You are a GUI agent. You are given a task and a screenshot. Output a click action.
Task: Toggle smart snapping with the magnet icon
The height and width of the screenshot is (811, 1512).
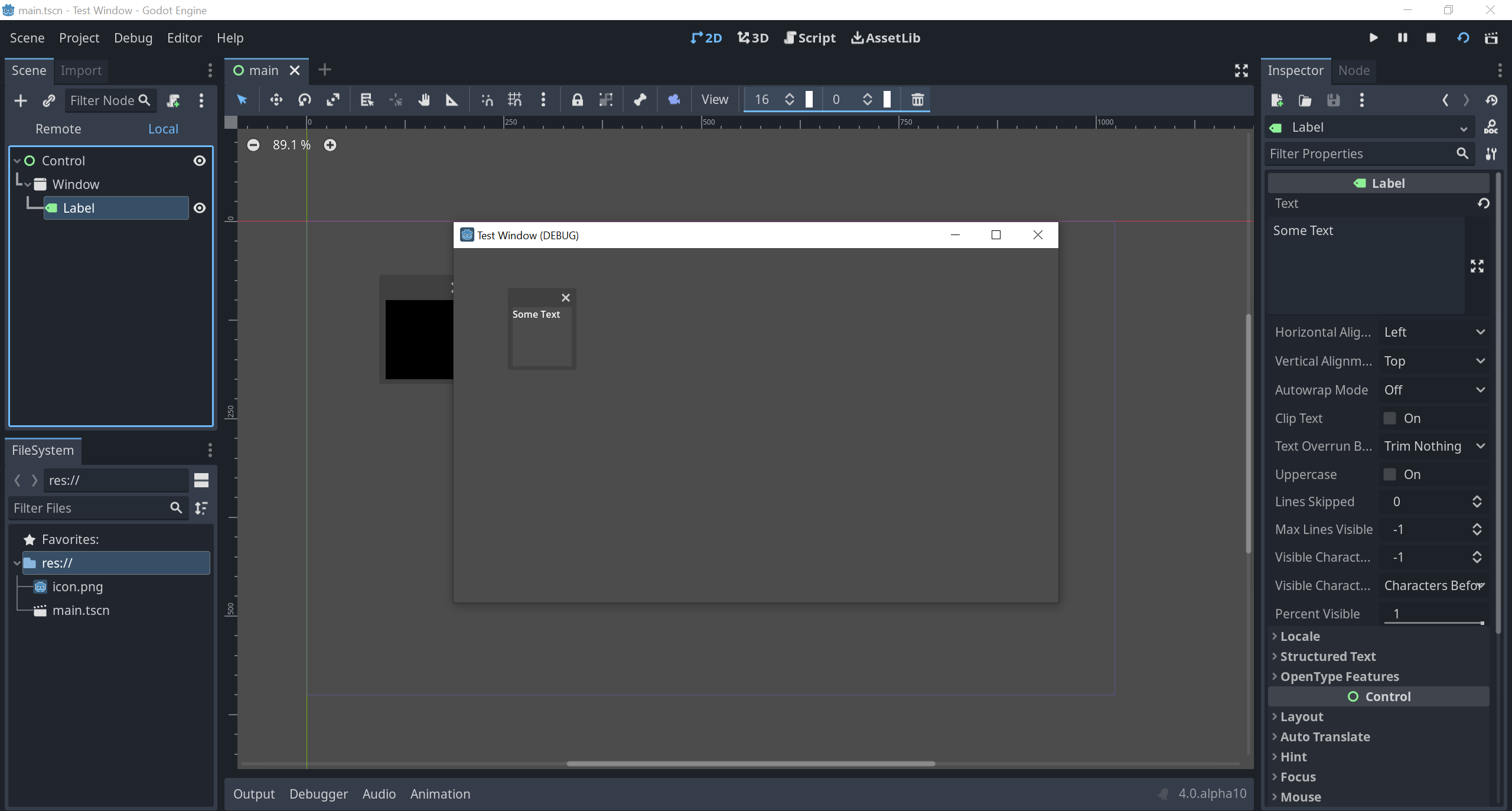486,100
